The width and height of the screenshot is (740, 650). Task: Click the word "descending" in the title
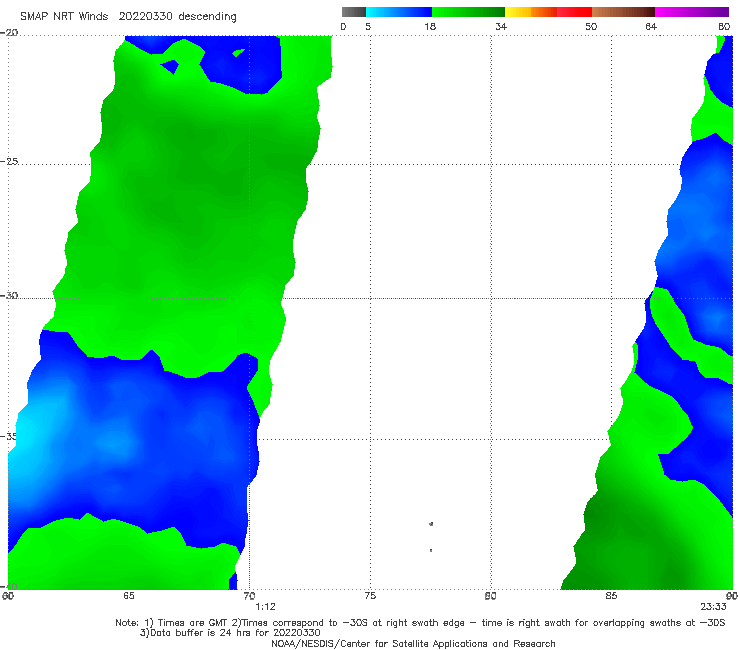coord(207,17)
